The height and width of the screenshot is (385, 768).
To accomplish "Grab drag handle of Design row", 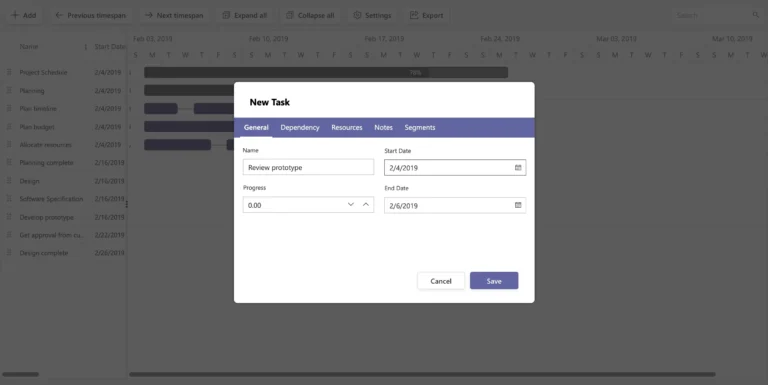I will pos(9,181).
